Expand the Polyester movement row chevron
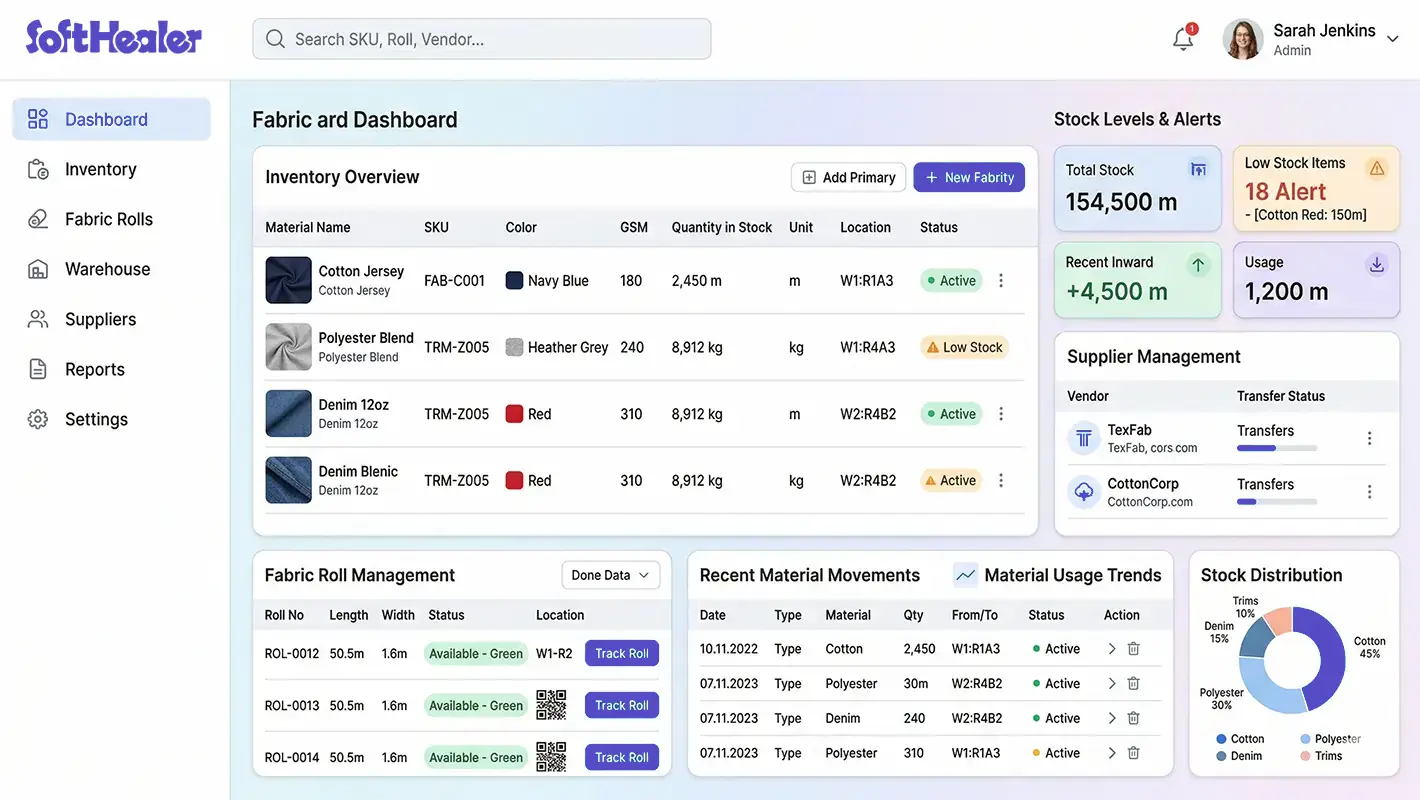 coord(1112,683)
